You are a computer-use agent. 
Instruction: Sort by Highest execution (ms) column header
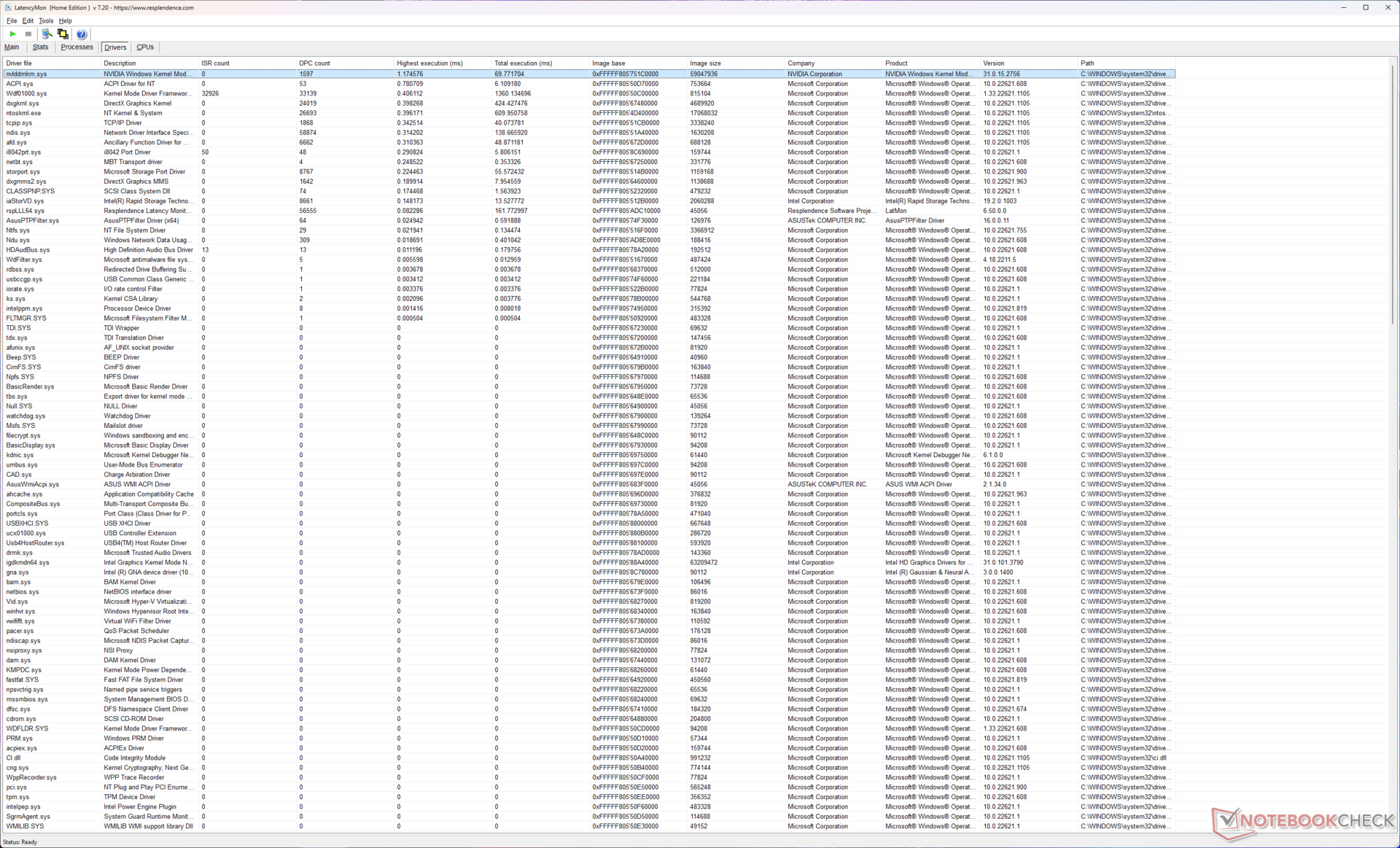click(429, 63)
